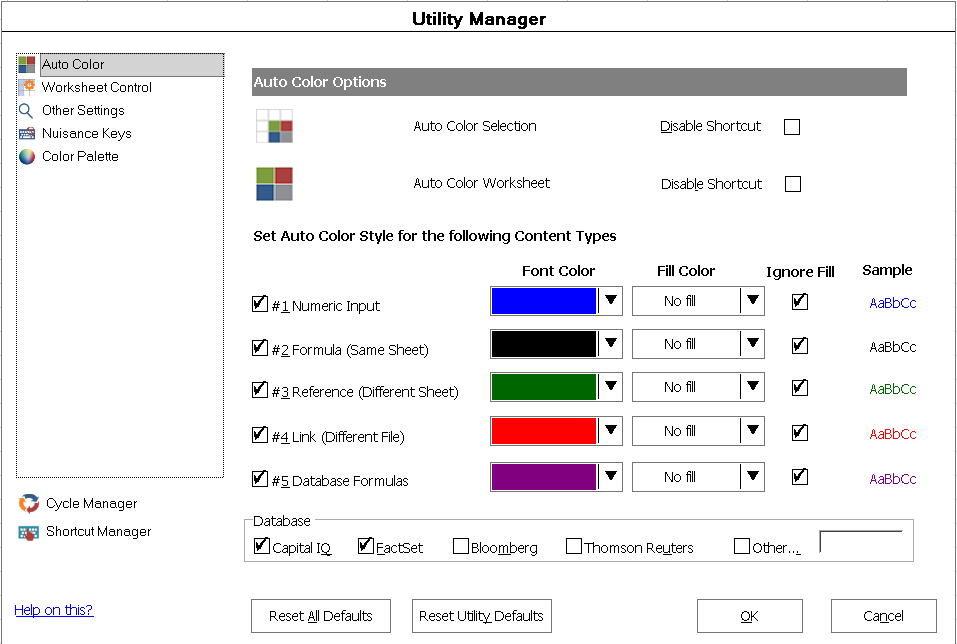957x644 pixels.
Task: Open the Help on this? link
Action: pyautogui.click(x=54, y=610)
